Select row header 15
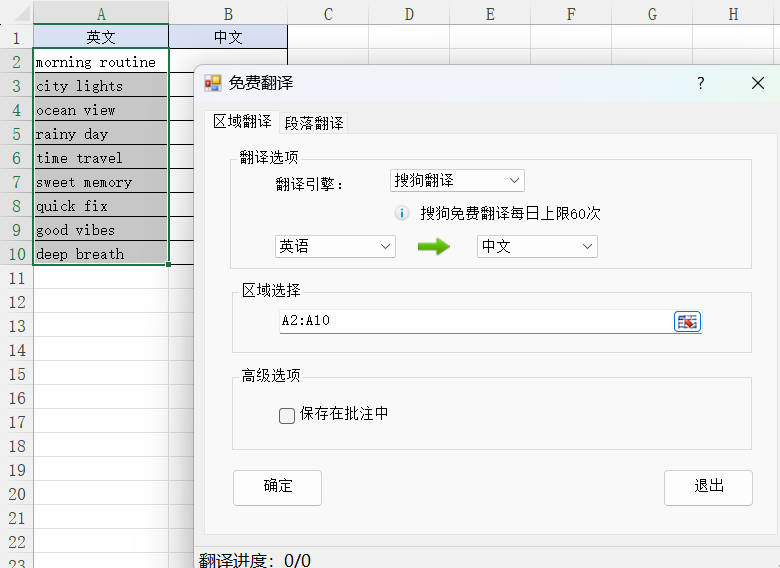 point(16,374)
